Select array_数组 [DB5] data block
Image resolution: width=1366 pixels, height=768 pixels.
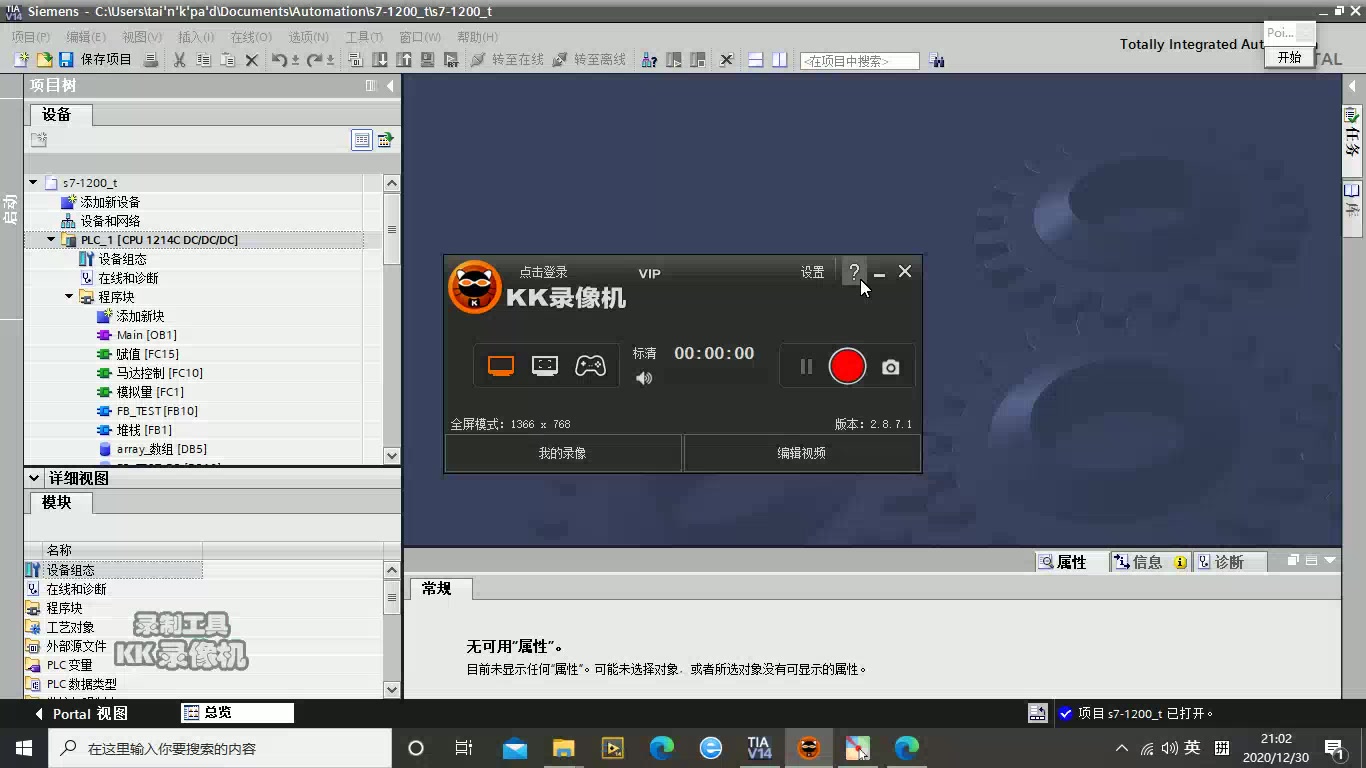(x=152, y=449)
